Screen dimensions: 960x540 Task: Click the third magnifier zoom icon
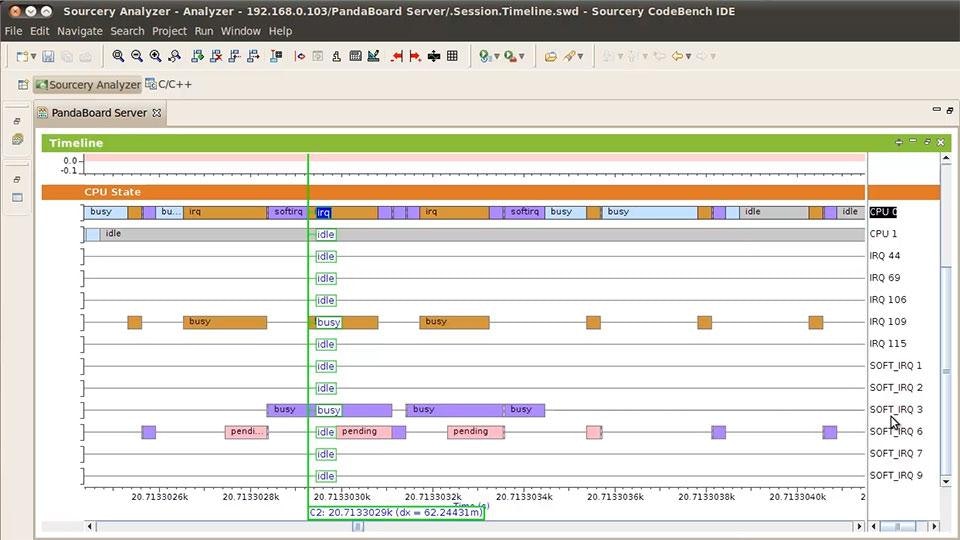coord(156,56)
